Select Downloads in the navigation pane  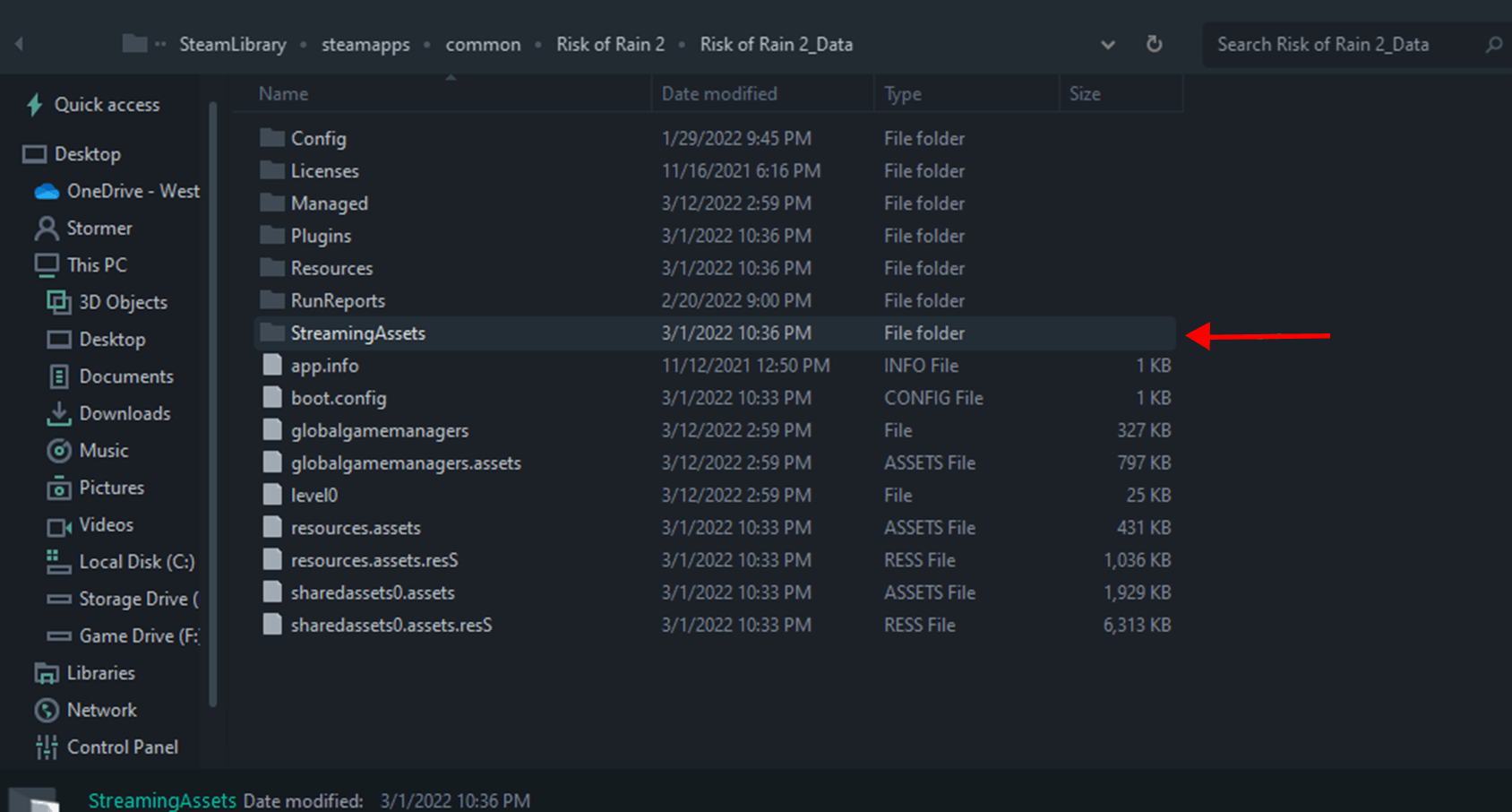point(125,413)
